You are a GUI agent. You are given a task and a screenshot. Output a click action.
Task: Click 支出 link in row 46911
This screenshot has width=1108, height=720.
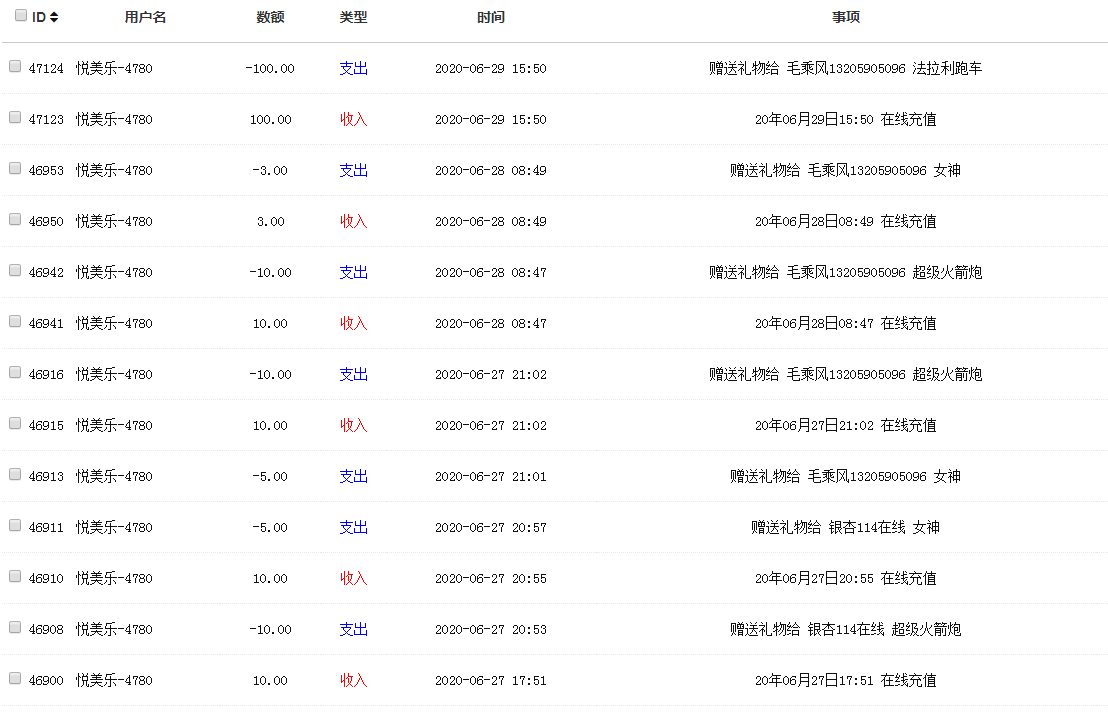pos(353,528)
